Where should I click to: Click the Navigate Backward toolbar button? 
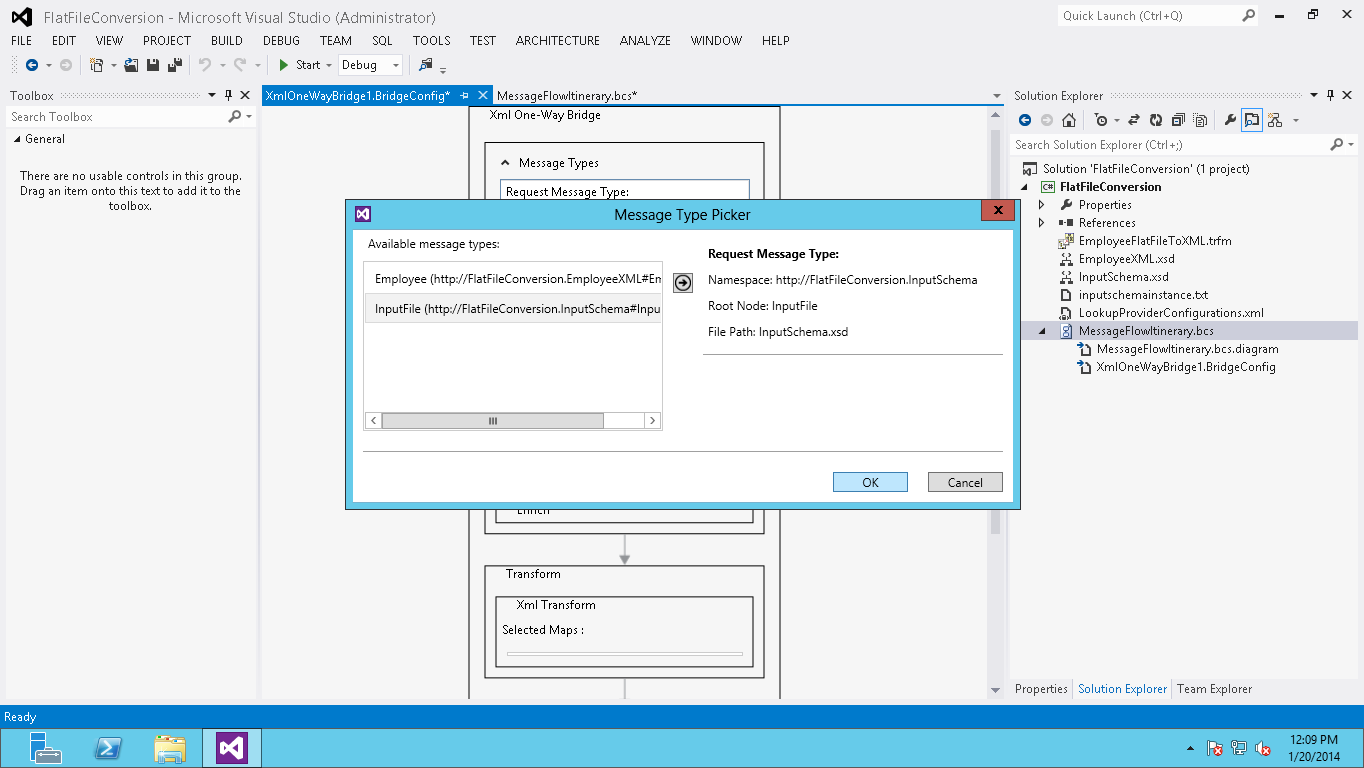tap(31, 65)
